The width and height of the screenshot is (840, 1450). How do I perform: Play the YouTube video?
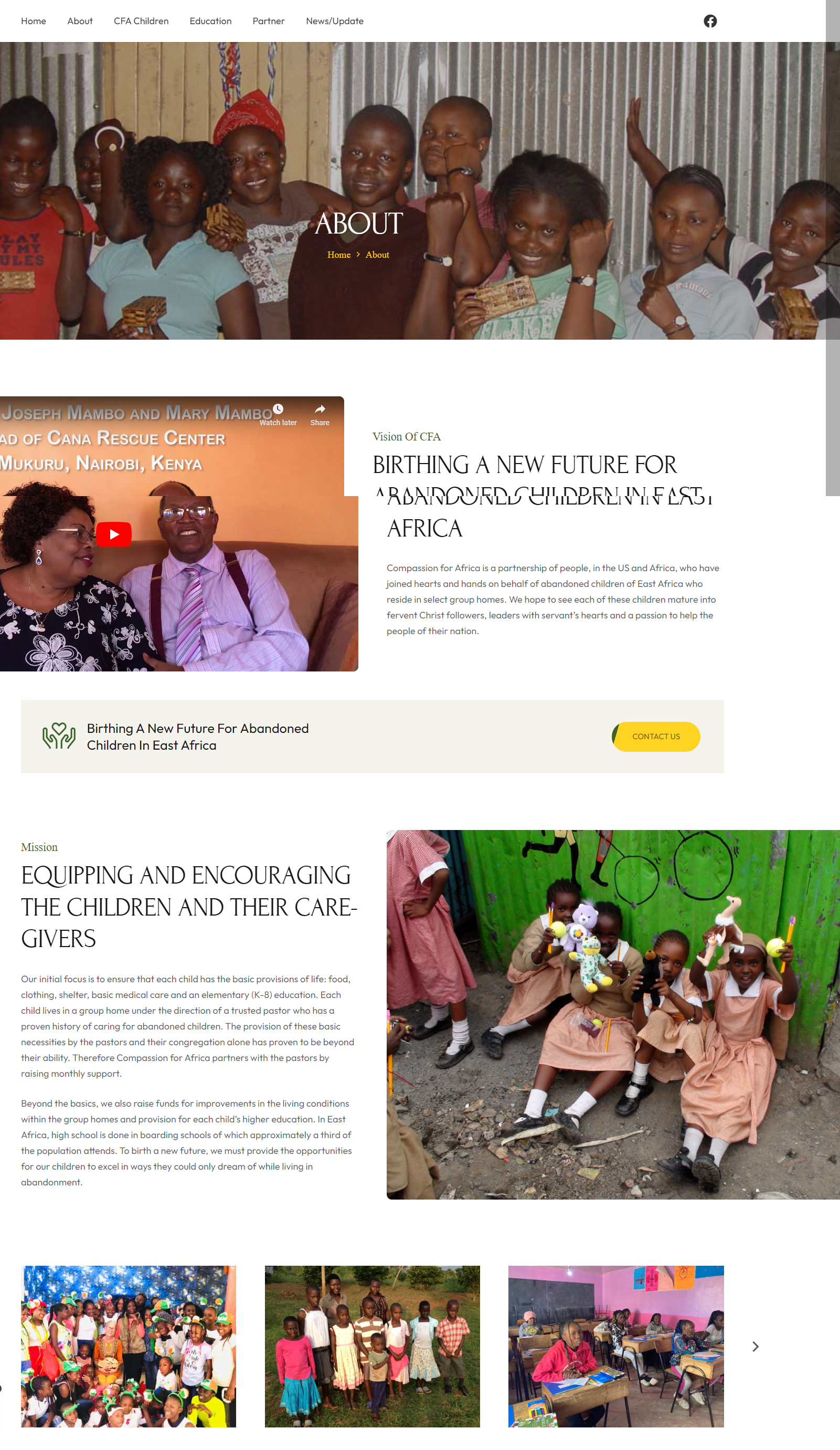click(x=114, y=534)
